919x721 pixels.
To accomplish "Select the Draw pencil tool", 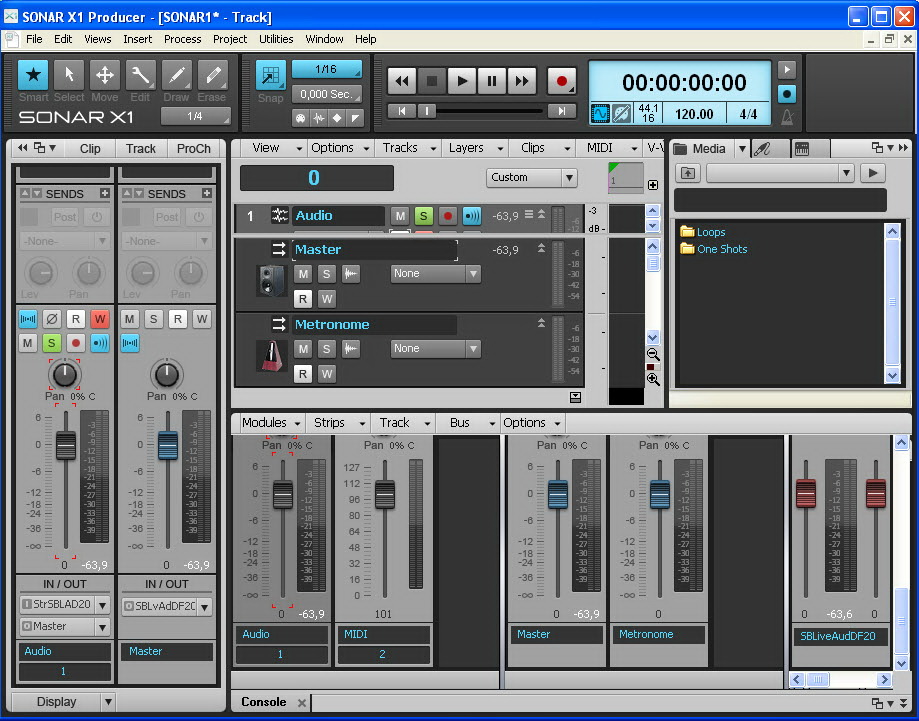I will [x=176, y=75].
